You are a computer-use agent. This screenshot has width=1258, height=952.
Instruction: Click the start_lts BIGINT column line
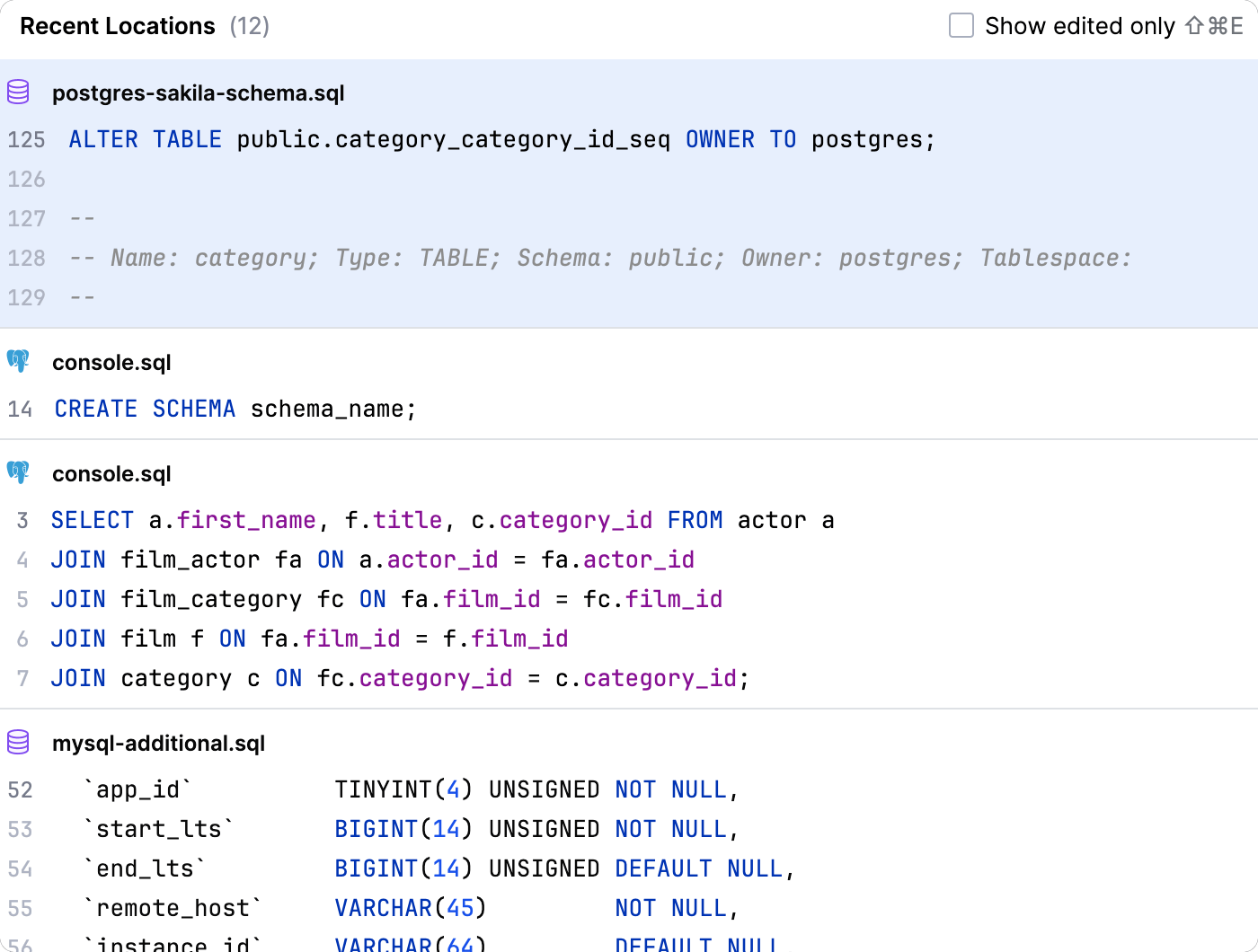(x=410, y=830)
